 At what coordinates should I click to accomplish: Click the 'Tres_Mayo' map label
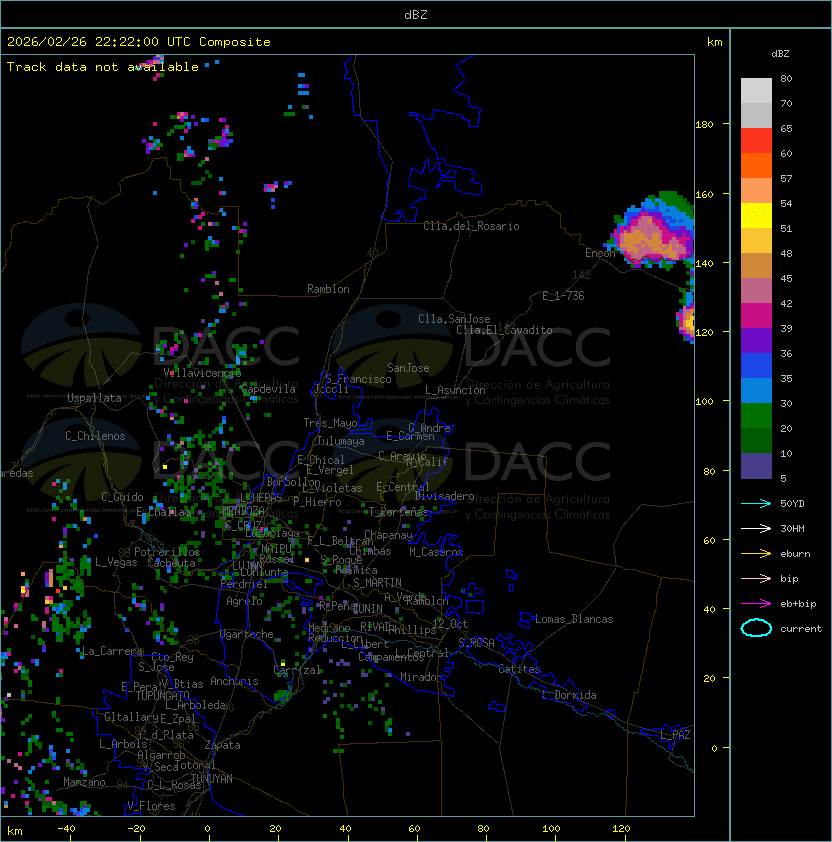330,423
